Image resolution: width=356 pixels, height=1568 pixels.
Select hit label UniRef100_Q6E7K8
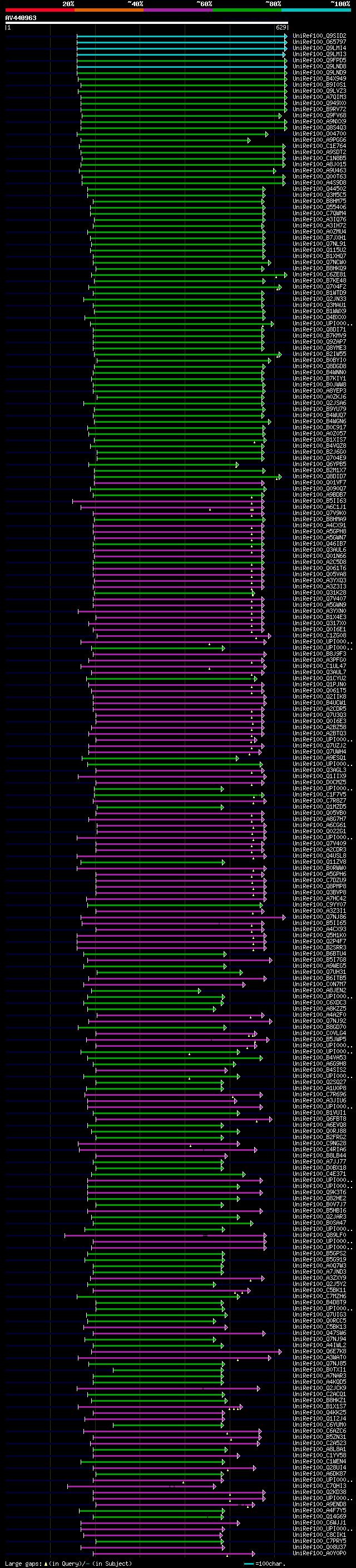pyautogui.click(x=319, y=1352)
